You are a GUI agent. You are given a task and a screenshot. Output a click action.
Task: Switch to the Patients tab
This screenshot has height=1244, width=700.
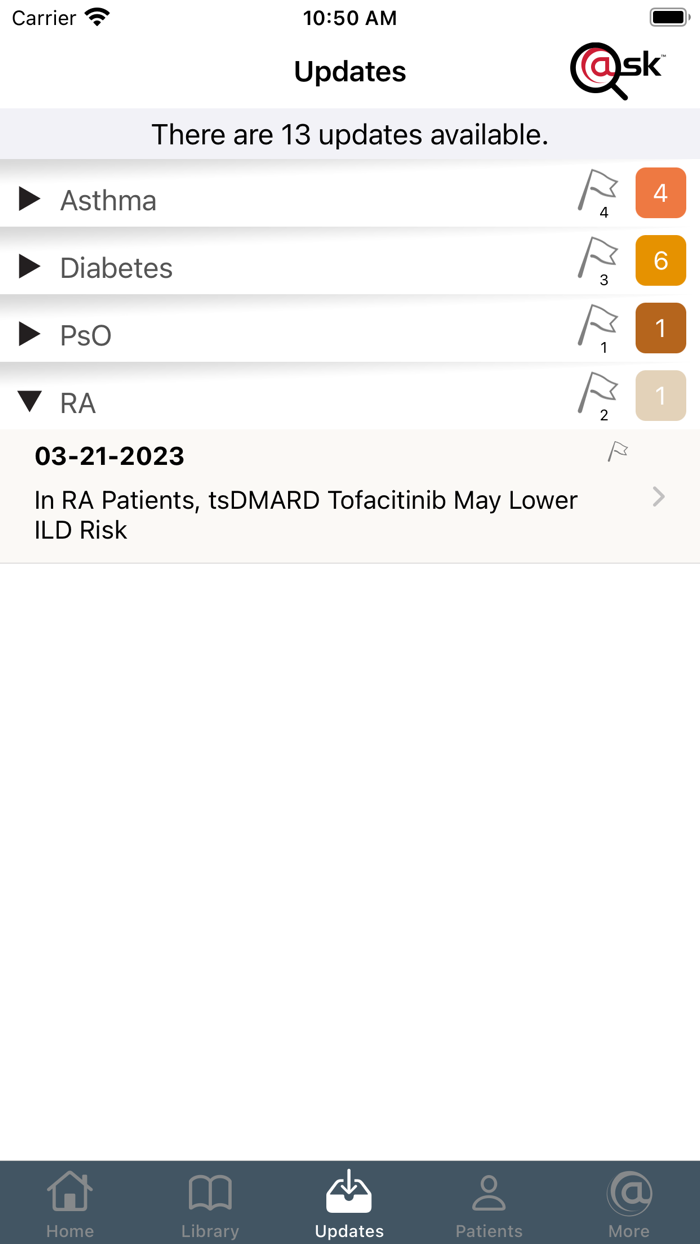click(x=489, y=1200)
